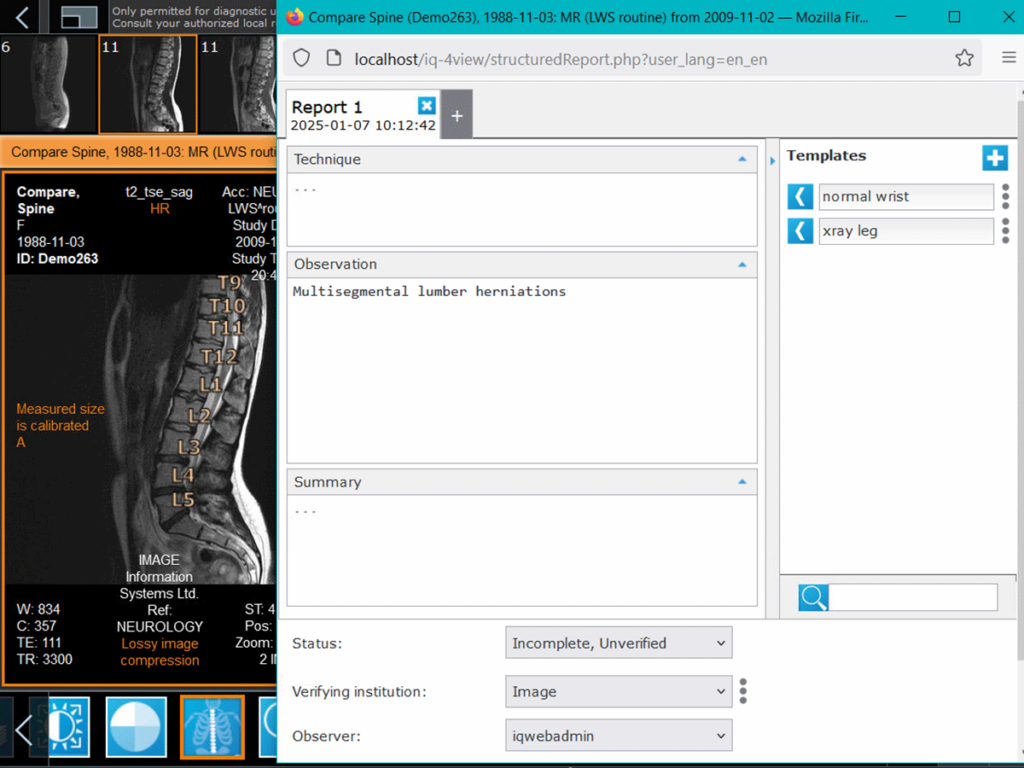This screenshot has height=768, width=1024.
Task: Click the t2_tse_sag series label
Action: pyautogui.click(x=159, y=192)
